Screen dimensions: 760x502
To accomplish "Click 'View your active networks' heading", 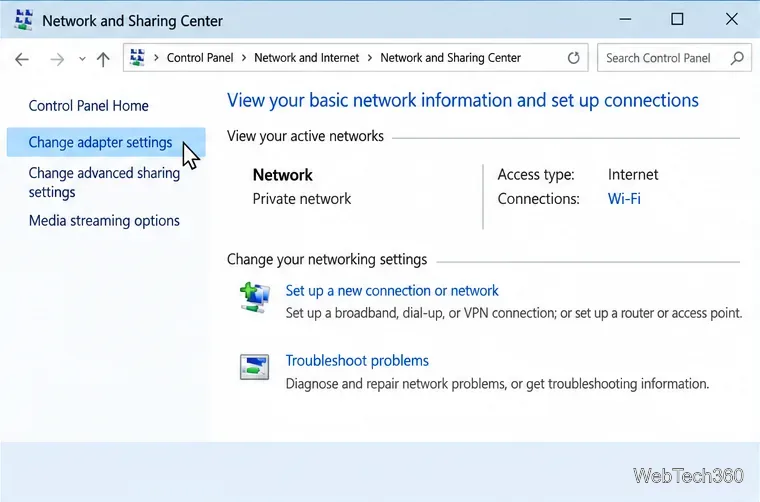I will tap(305, 136).
